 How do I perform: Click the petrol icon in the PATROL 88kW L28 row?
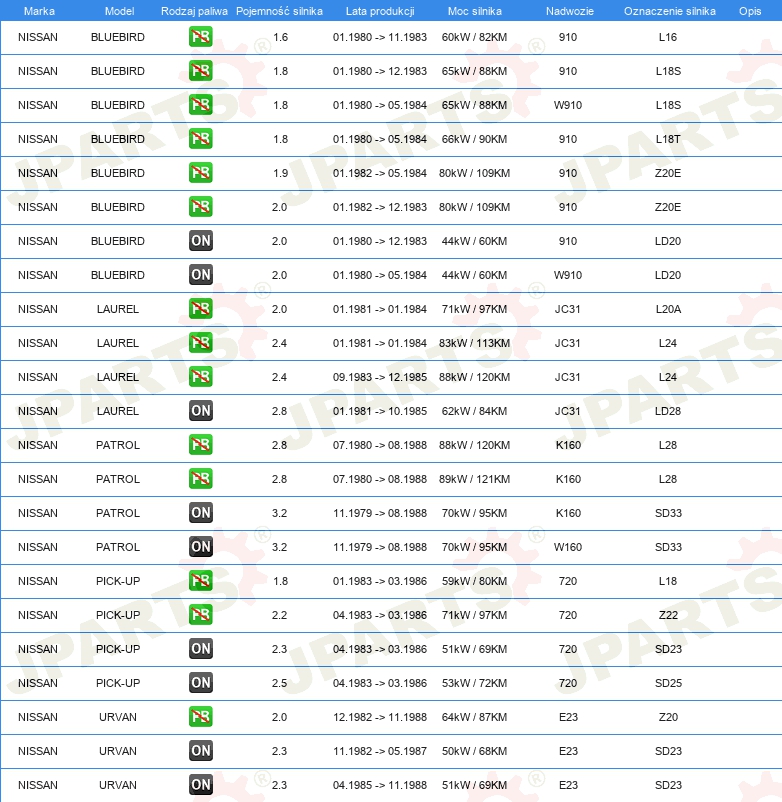(200, 445)
